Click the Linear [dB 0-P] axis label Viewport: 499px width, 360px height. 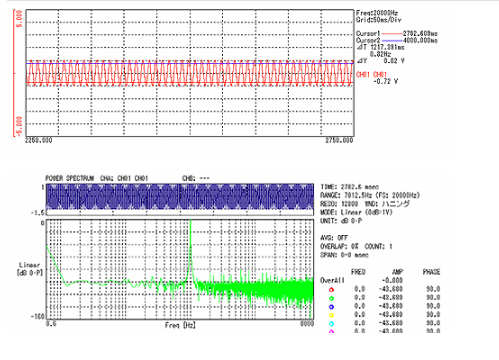[x=30, y=269]
